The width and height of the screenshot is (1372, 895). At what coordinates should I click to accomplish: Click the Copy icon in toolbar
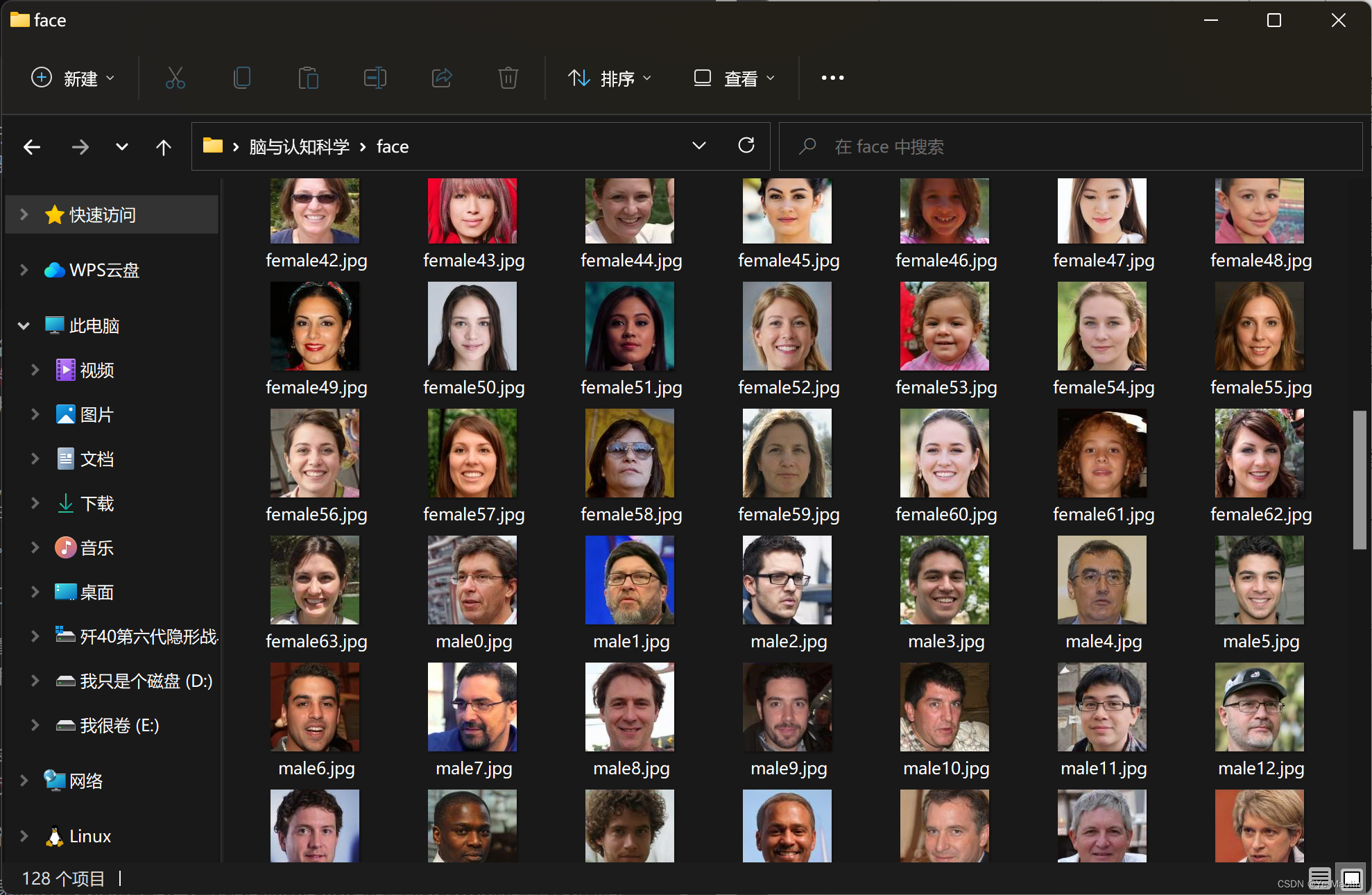point(241,78)
